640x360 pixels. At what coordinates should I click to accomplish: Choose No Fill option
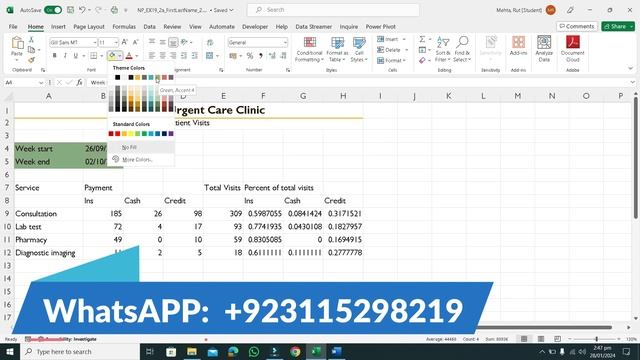[141, 147]
